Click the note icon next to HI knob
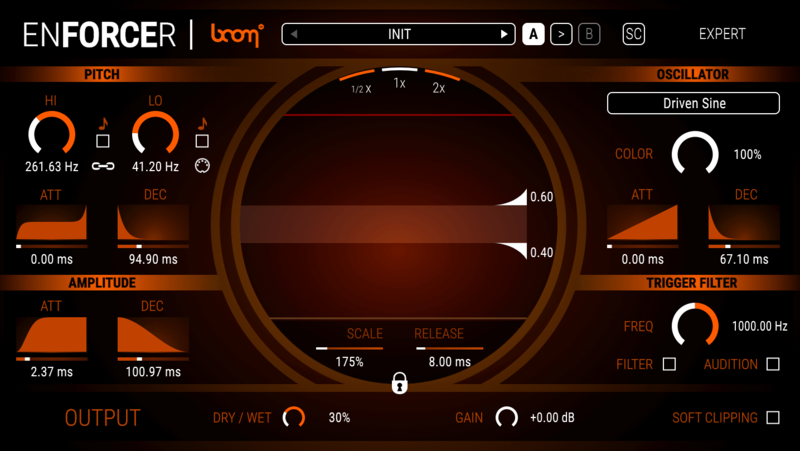This screenshot has height=451, width=800. coord(103,123)
